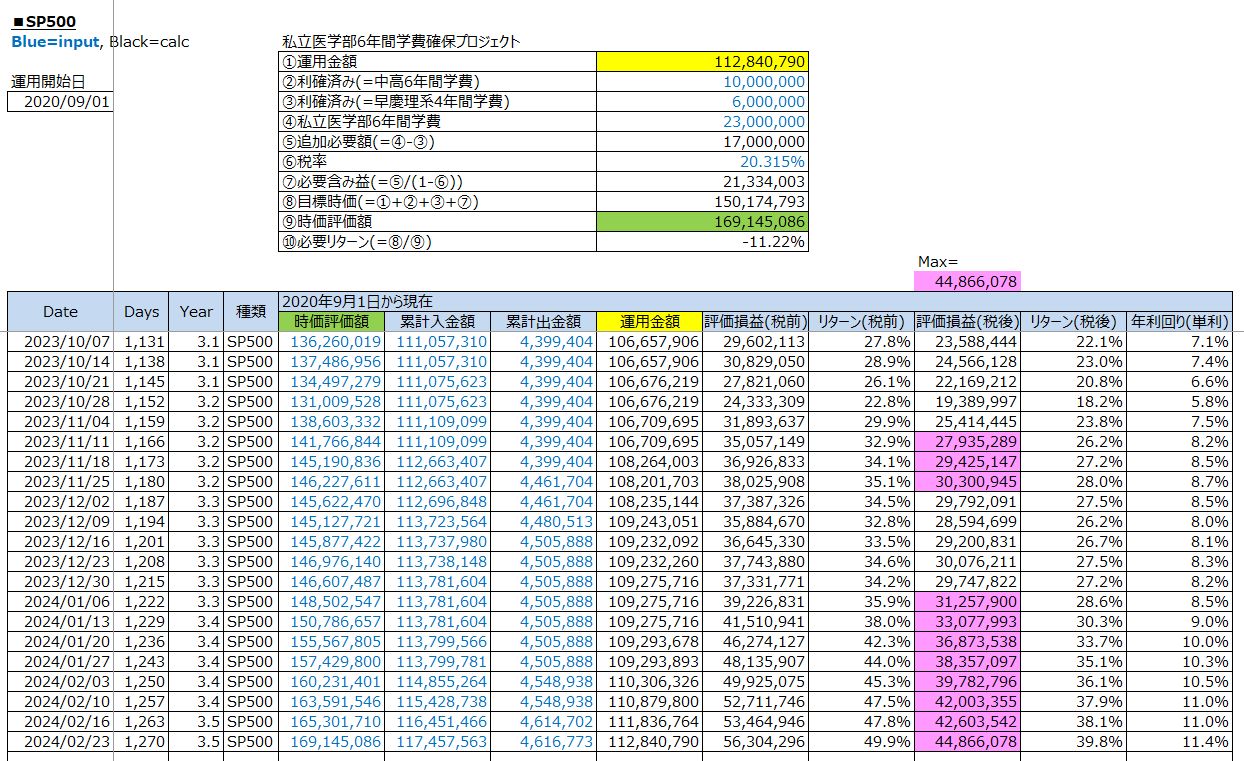The height and width of the screenshot is (761, 1244).
Task: Click the yellow 運用金額 column header
Action: [x=649, y=322]
